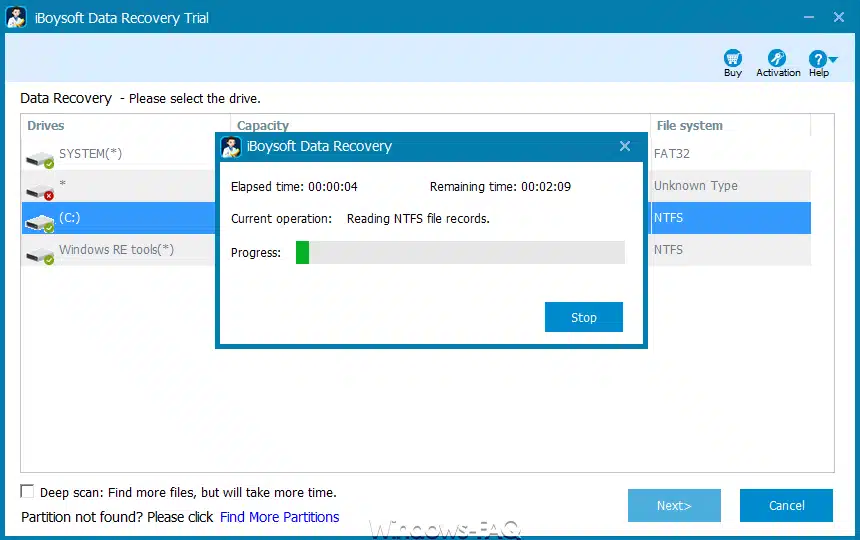Click the Cancel button
This screenshot has height=540, width=860.
(786, 505)
